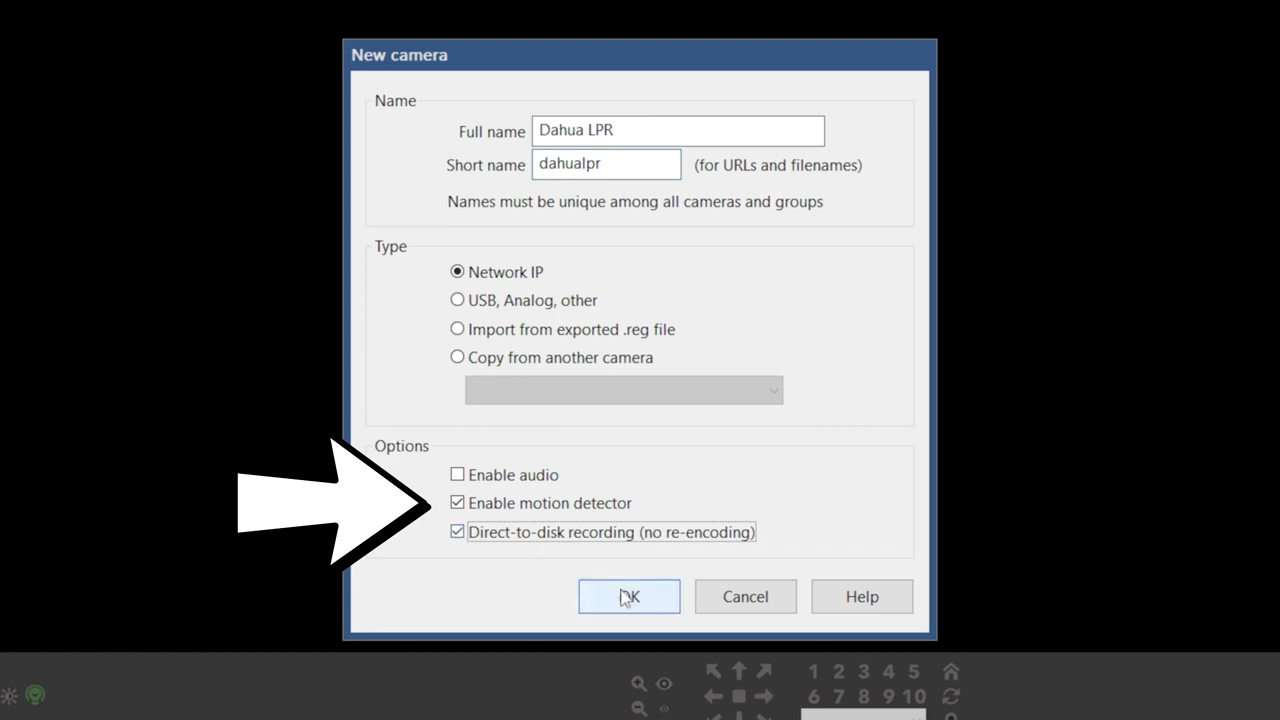Select PTZ preset 6
This screenshot has width=1280, height=720.
[813, 697]
